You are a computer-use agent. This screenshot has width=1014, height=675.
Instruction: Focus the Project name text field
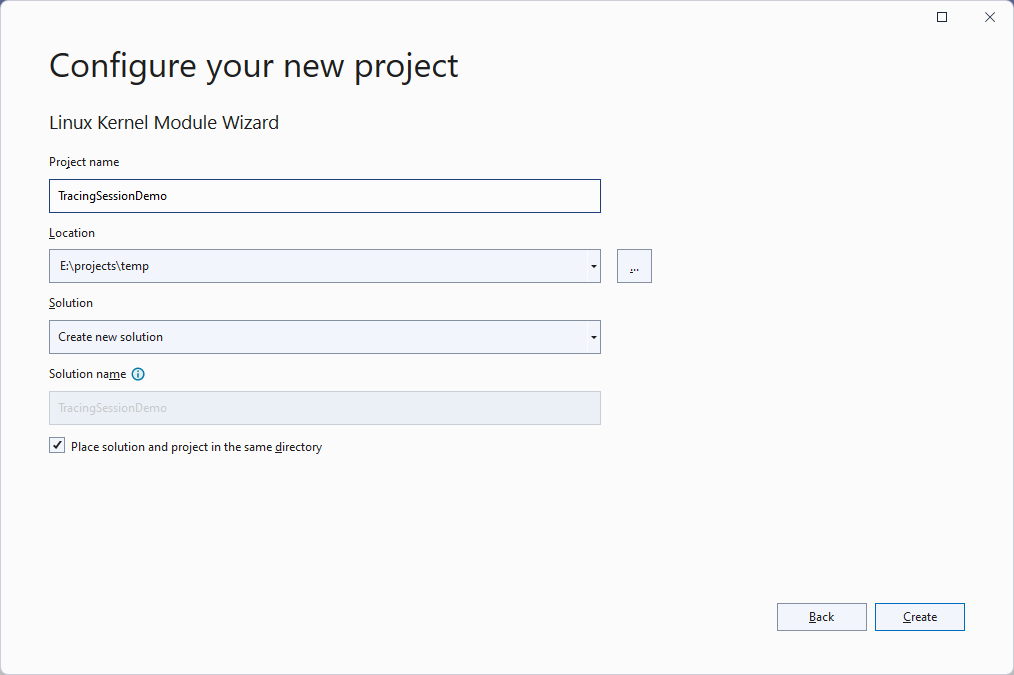(324, 196)
